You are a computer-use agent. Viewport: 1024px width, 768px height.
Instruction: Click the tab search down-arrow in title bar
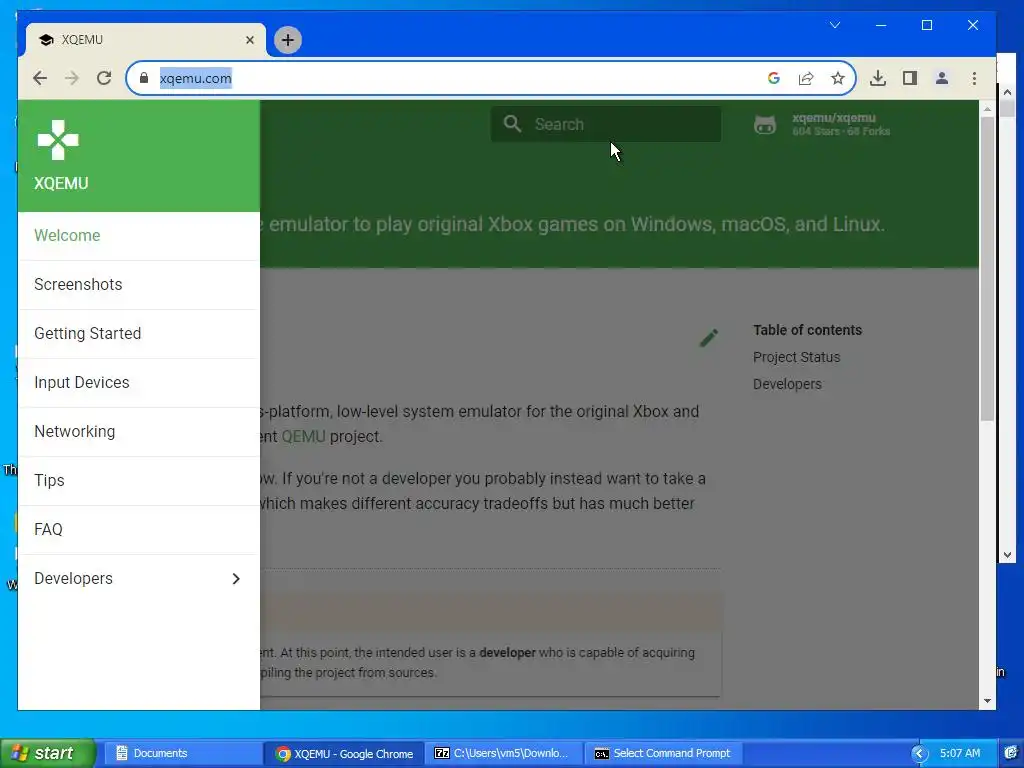[x=835, y=25]
